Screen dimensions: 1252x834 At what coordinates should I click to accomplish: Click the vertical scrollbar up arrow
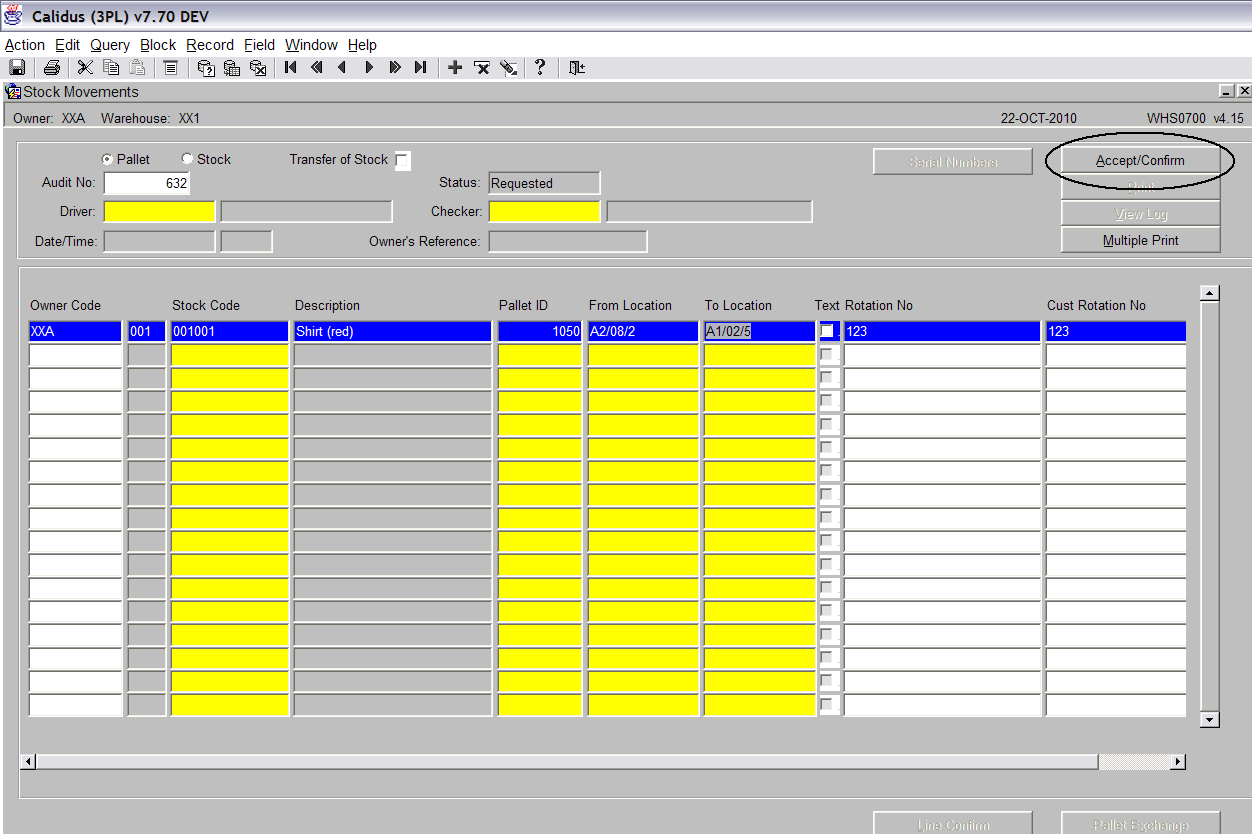point(1210,293)
